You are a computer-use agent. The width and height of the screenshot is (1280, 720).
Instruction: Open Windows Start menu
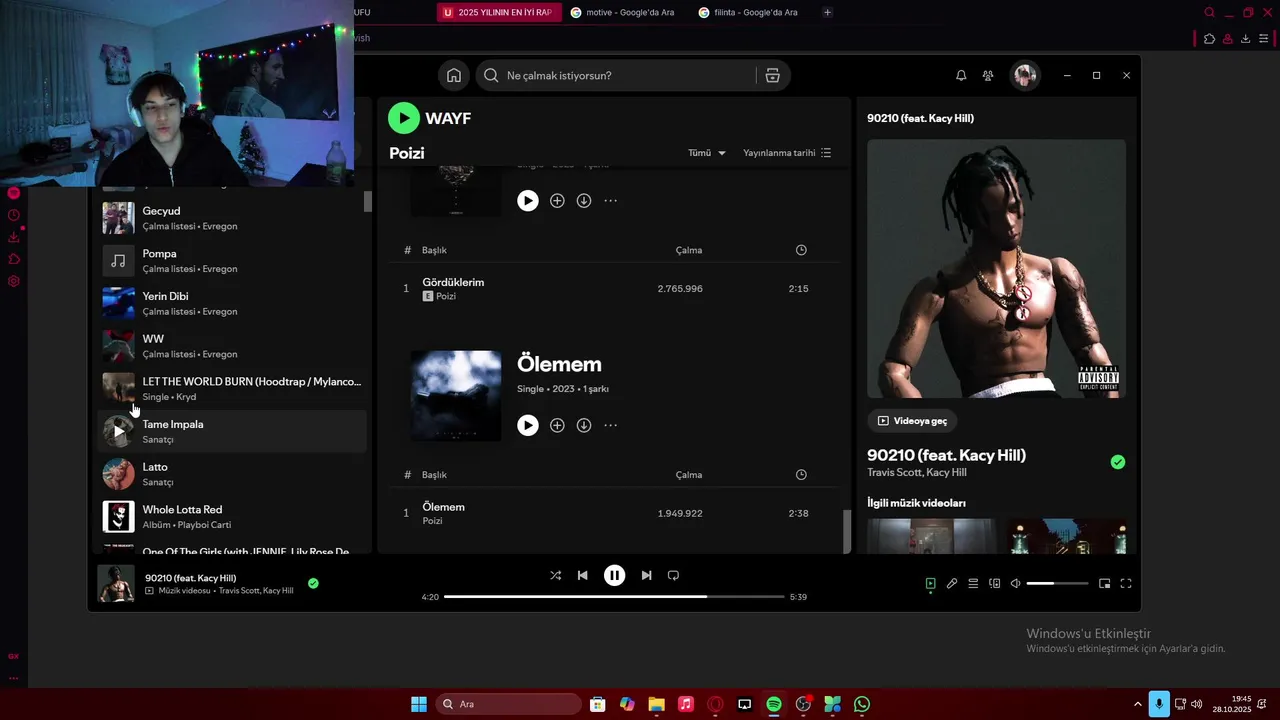point(419,704)
